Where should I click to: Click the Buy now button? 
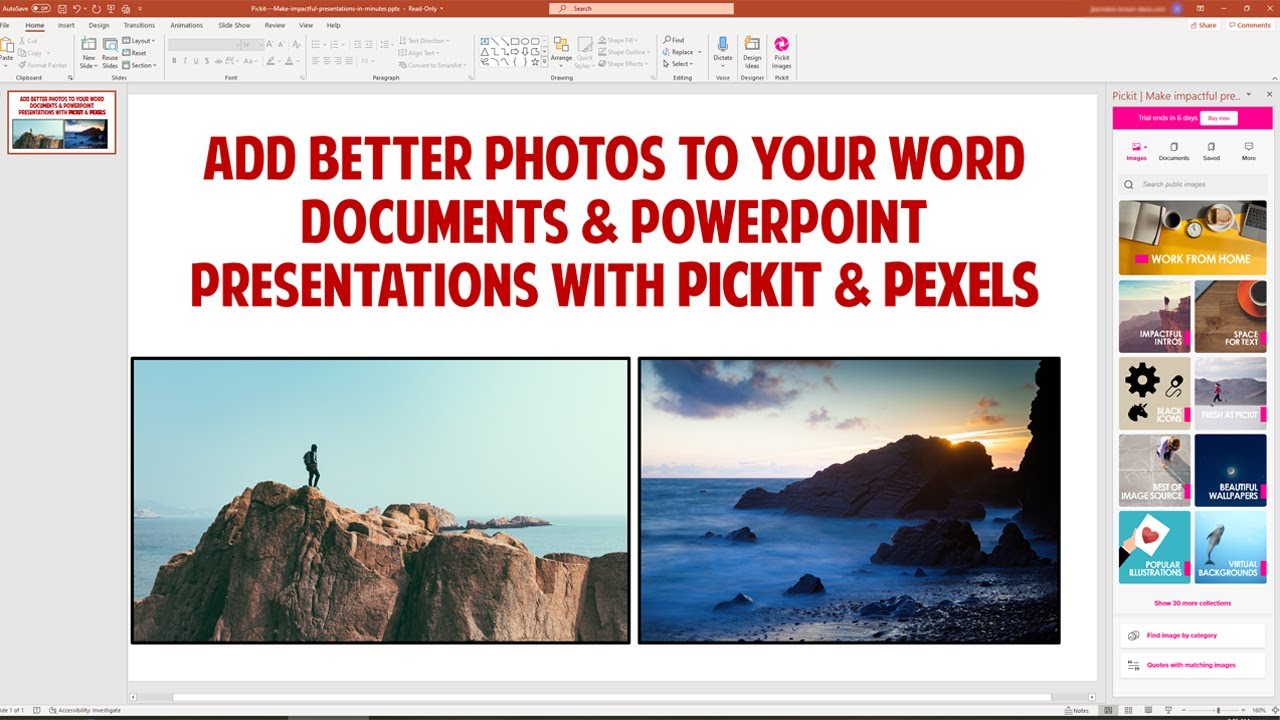[1217, 118]
